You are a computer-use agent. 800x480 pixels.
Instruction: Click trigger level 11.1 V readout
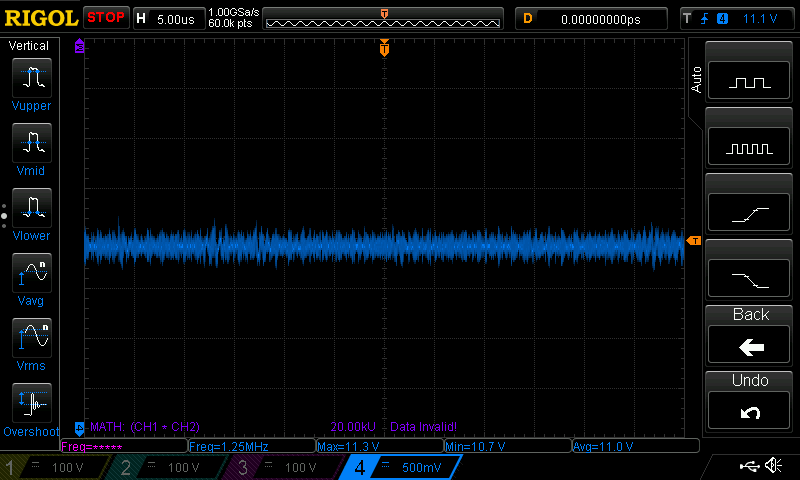click(760, 19)
